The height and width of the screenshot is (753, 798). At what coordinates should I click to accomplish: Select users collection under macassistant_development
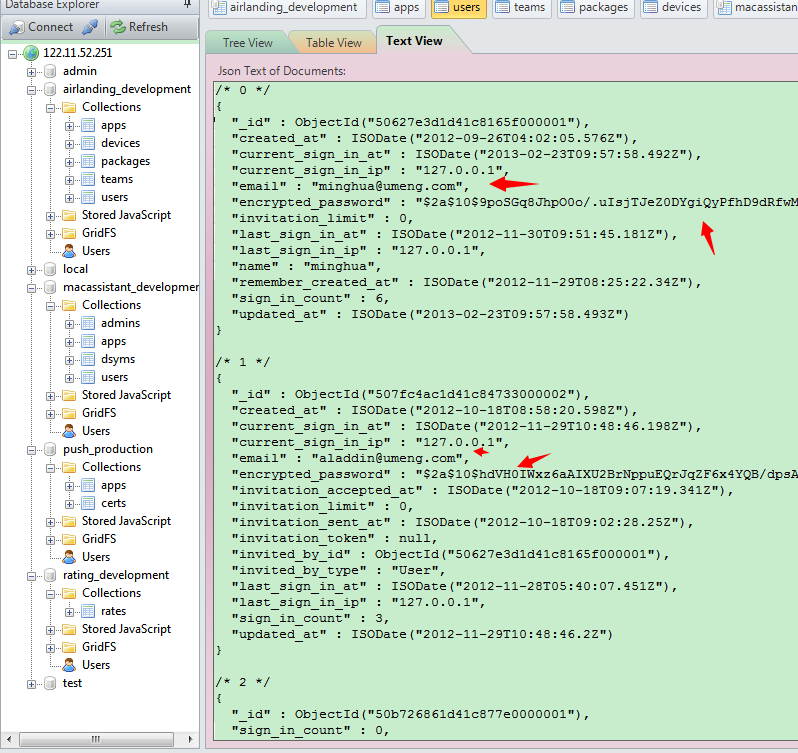115,377
